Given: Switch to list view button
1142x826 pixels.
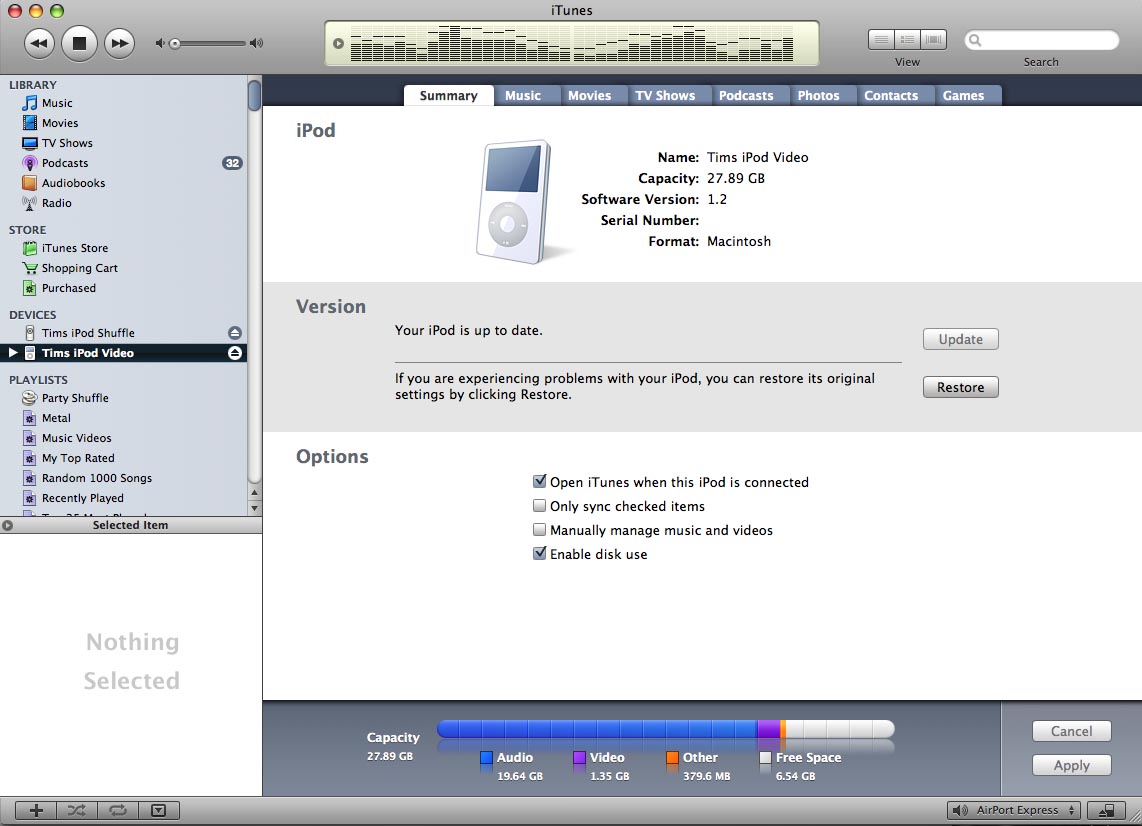Looking at the screenshot, I should [x=881, y=39].
